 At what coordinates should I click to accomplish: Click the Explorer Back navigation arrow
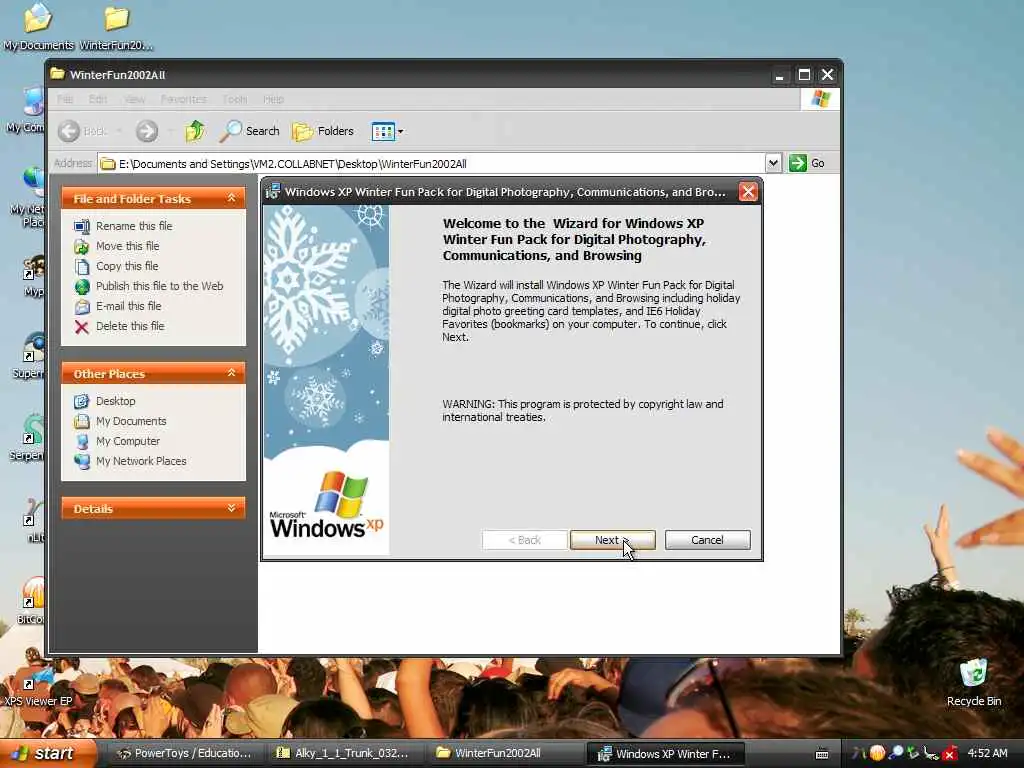69,131
